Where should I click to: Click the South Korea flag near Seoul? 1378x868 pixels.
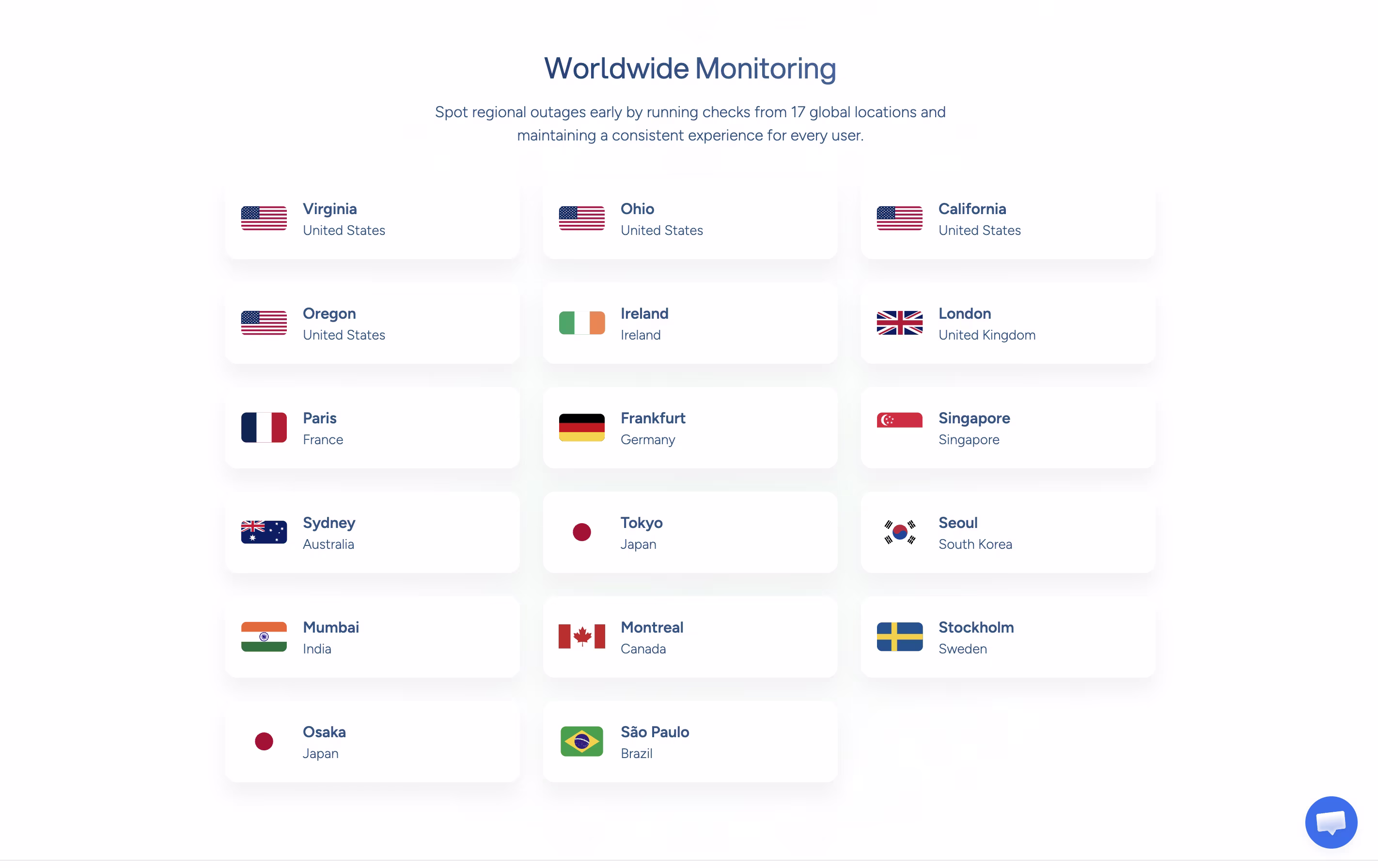click(x=899, y=532)
